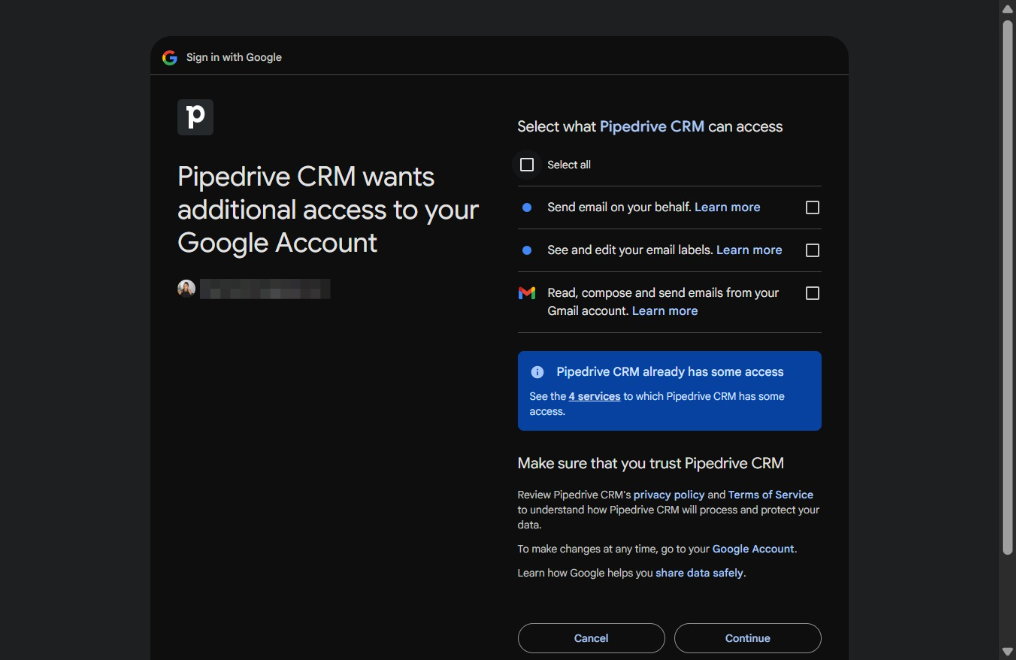This screenshot has height=660, width=1016.
Task: Click the user profile avatar
Action: (187, 288)
